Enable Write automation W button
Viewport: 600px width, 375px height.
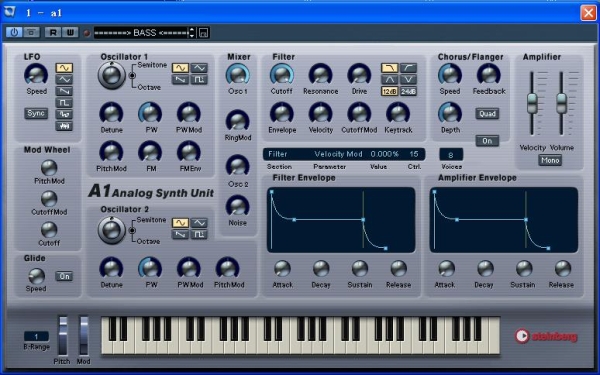[x=70, y=33]
